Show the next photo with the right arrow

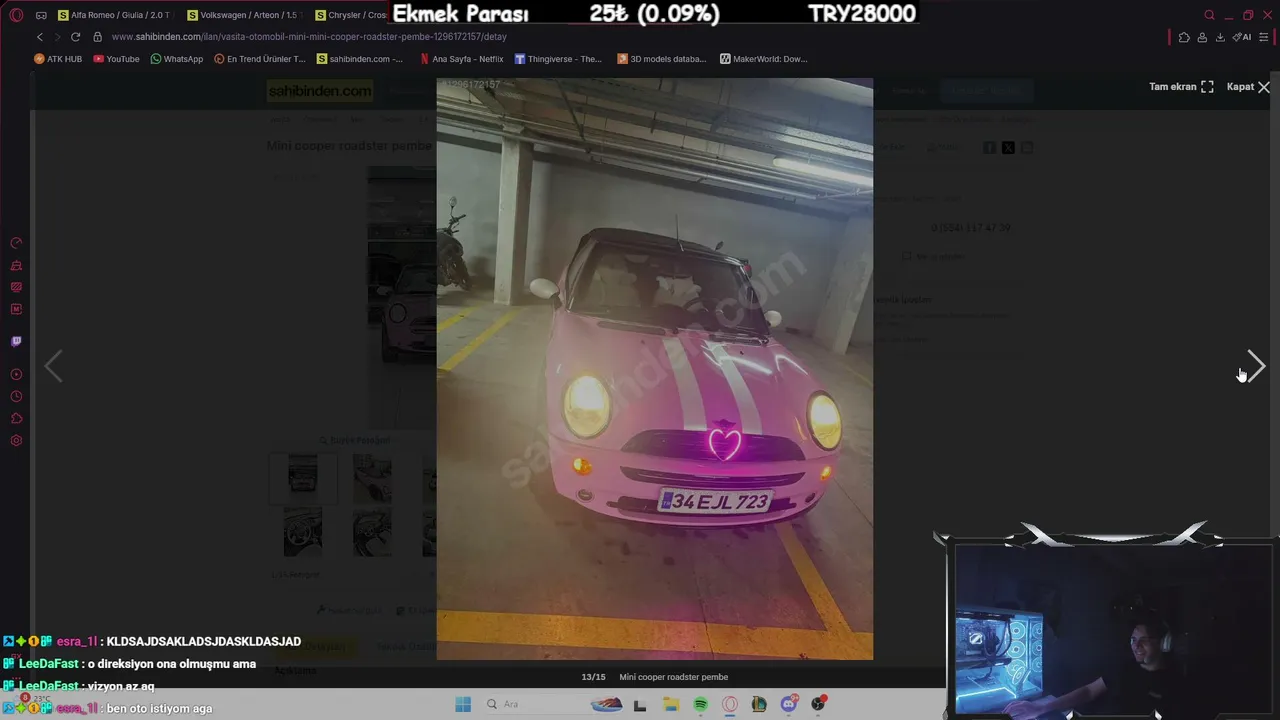(x=1256, y=367)
